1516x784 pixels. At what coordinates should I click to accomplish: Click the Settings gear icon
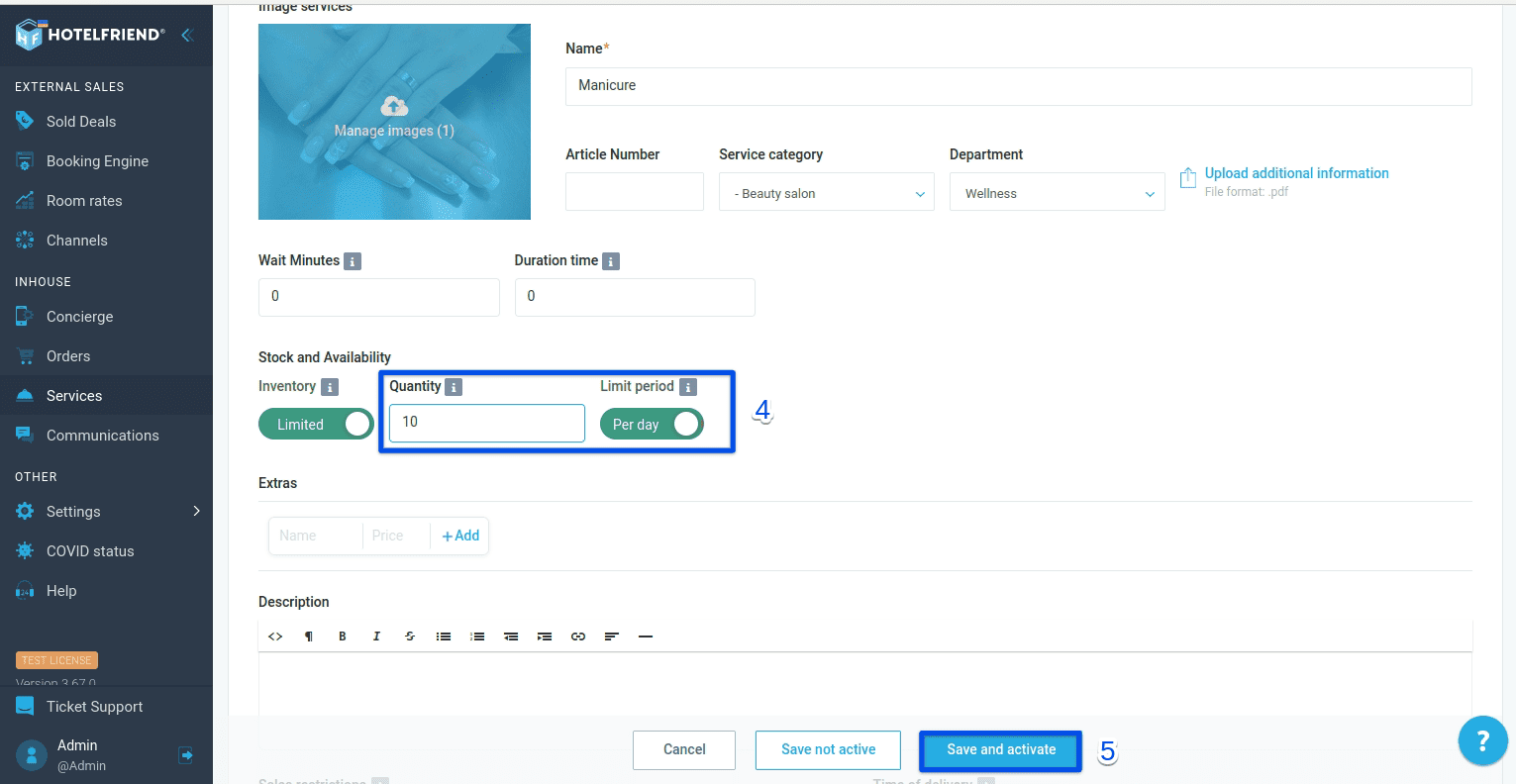point(25,511)
